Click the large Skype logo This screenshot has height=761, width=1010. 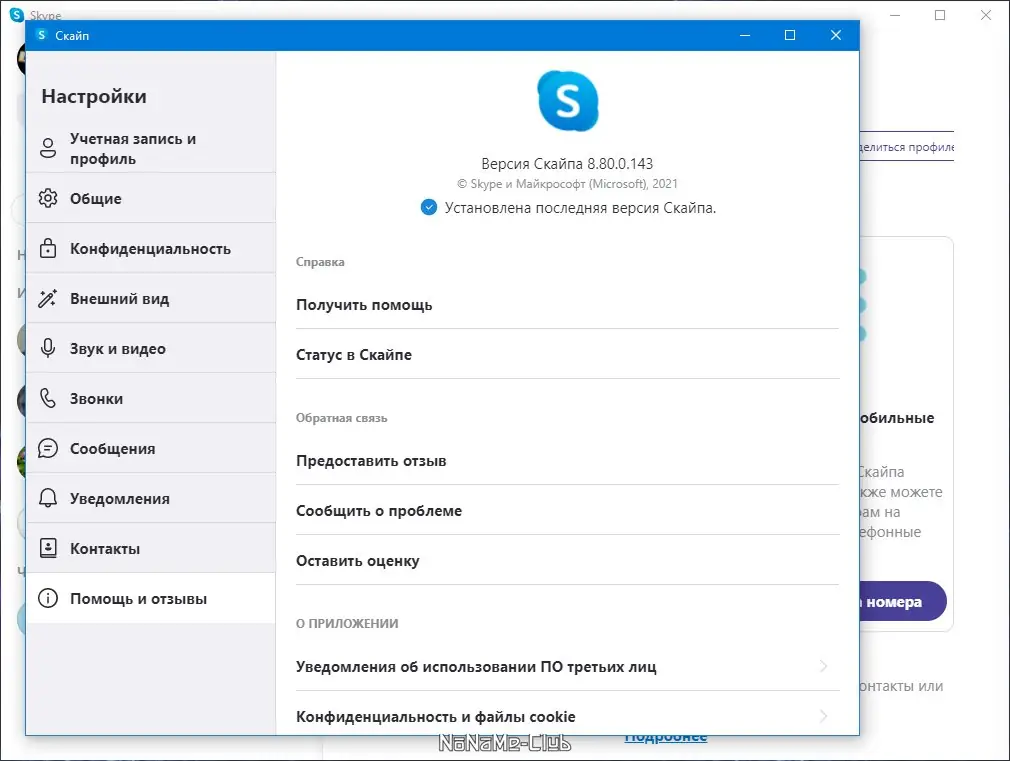pyautogui.click(x=567, y=101)
